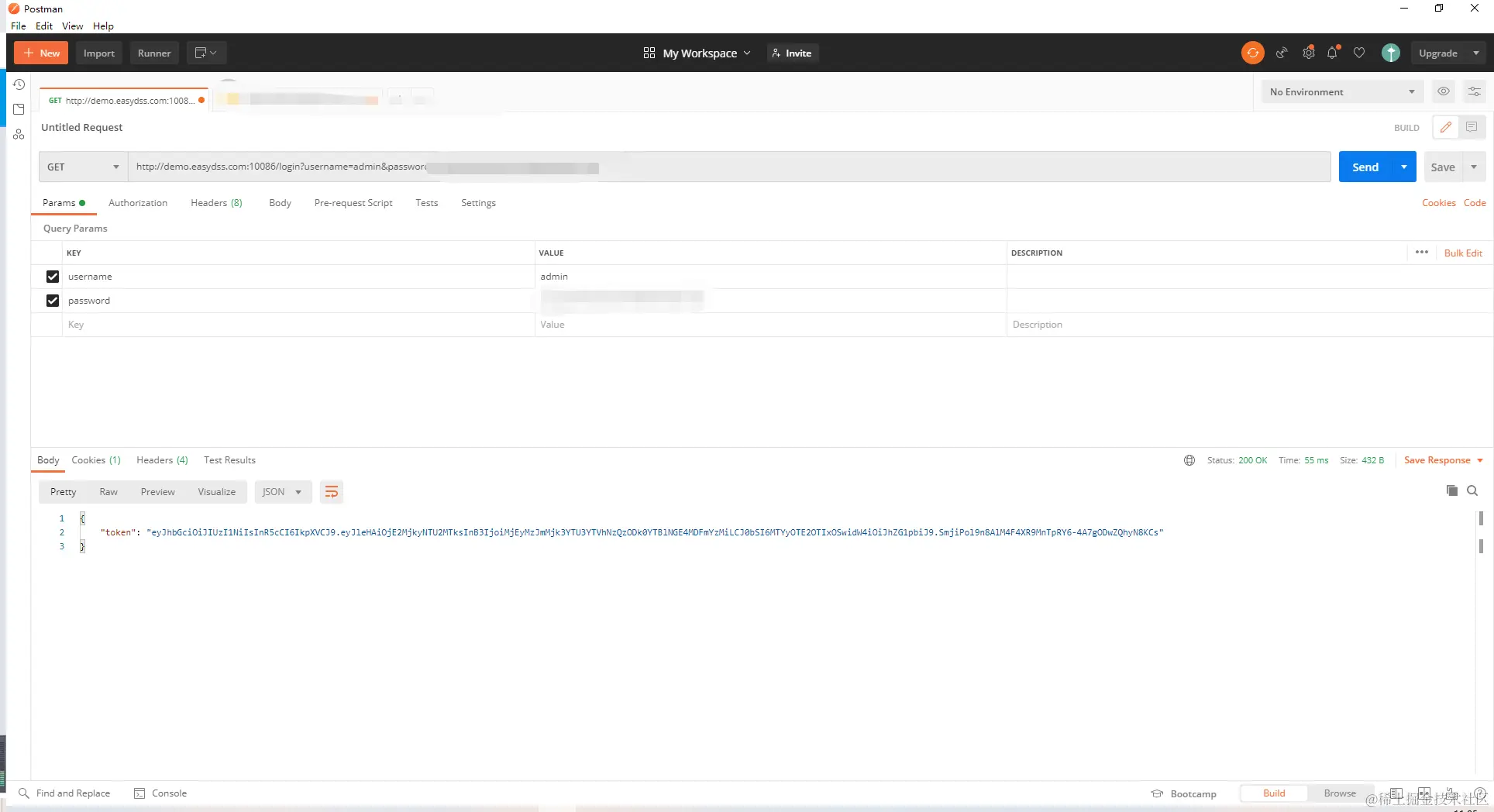Click the pencil edit icon beside BUILD
Image resolution: width=1494 pixels, height=812 pixels.
[1446, 127]
